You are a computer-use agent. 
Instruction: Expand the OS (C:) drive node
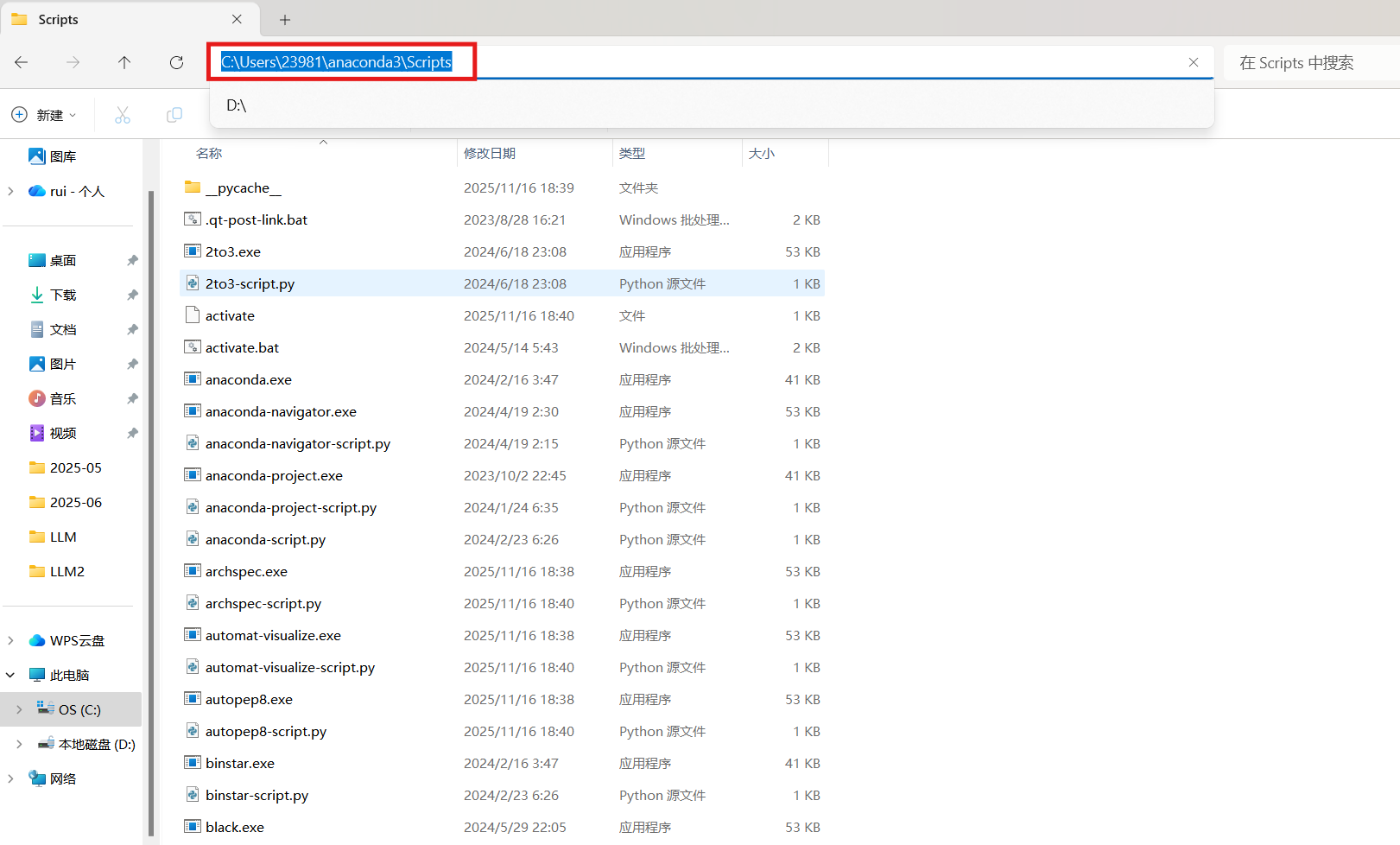[19, 709]
